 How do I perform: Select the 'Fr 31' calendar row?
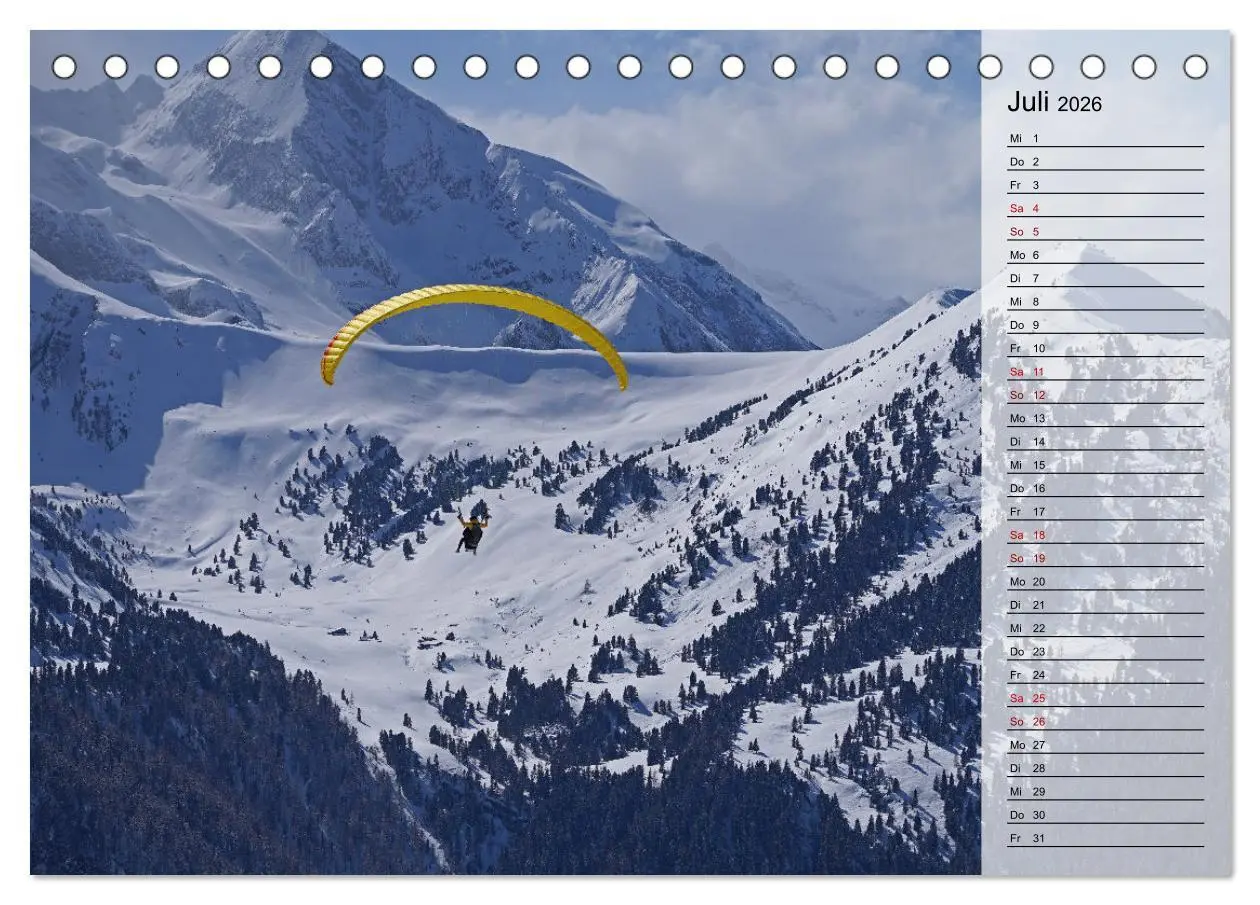click(x=1105, y=838)
